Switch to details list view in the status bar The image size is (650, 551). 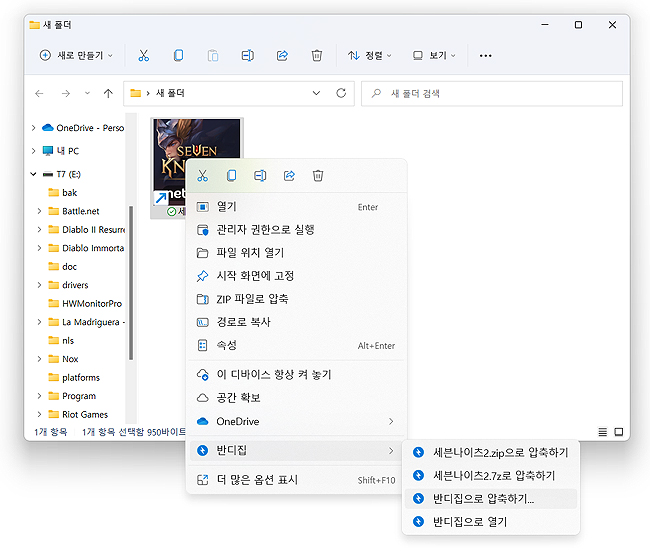[x=602, y=432]
